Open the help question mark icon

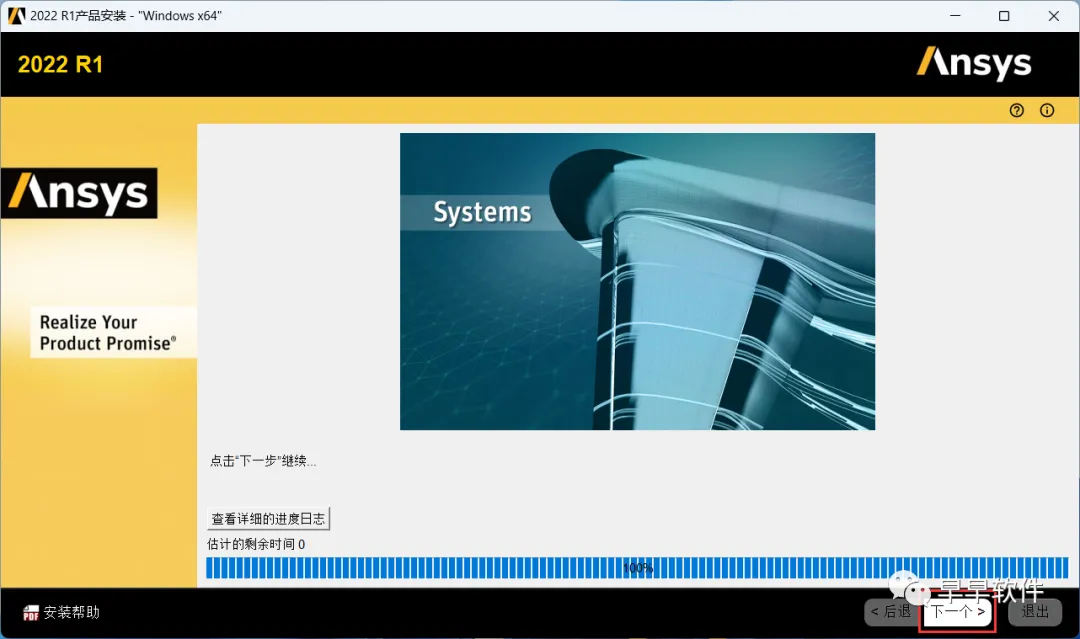pos(1017,110)
